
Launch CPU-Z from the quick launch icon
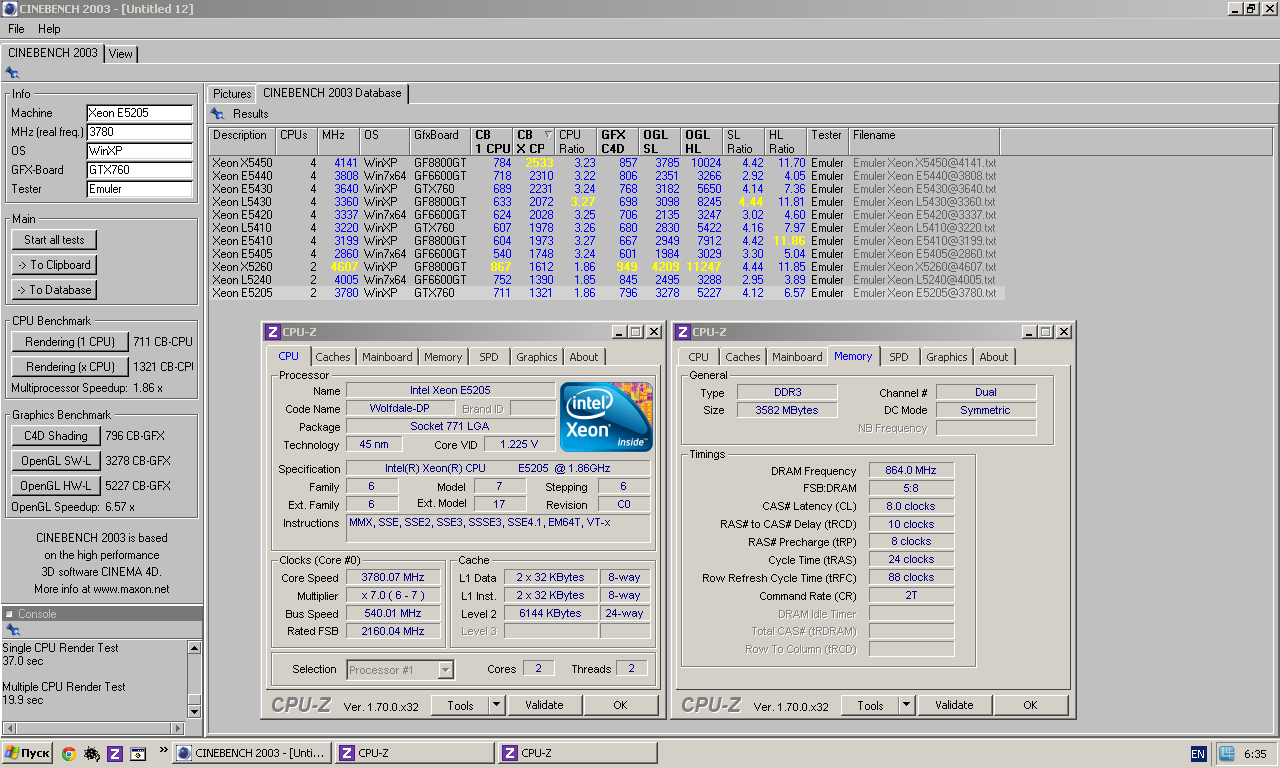(115, 754)
